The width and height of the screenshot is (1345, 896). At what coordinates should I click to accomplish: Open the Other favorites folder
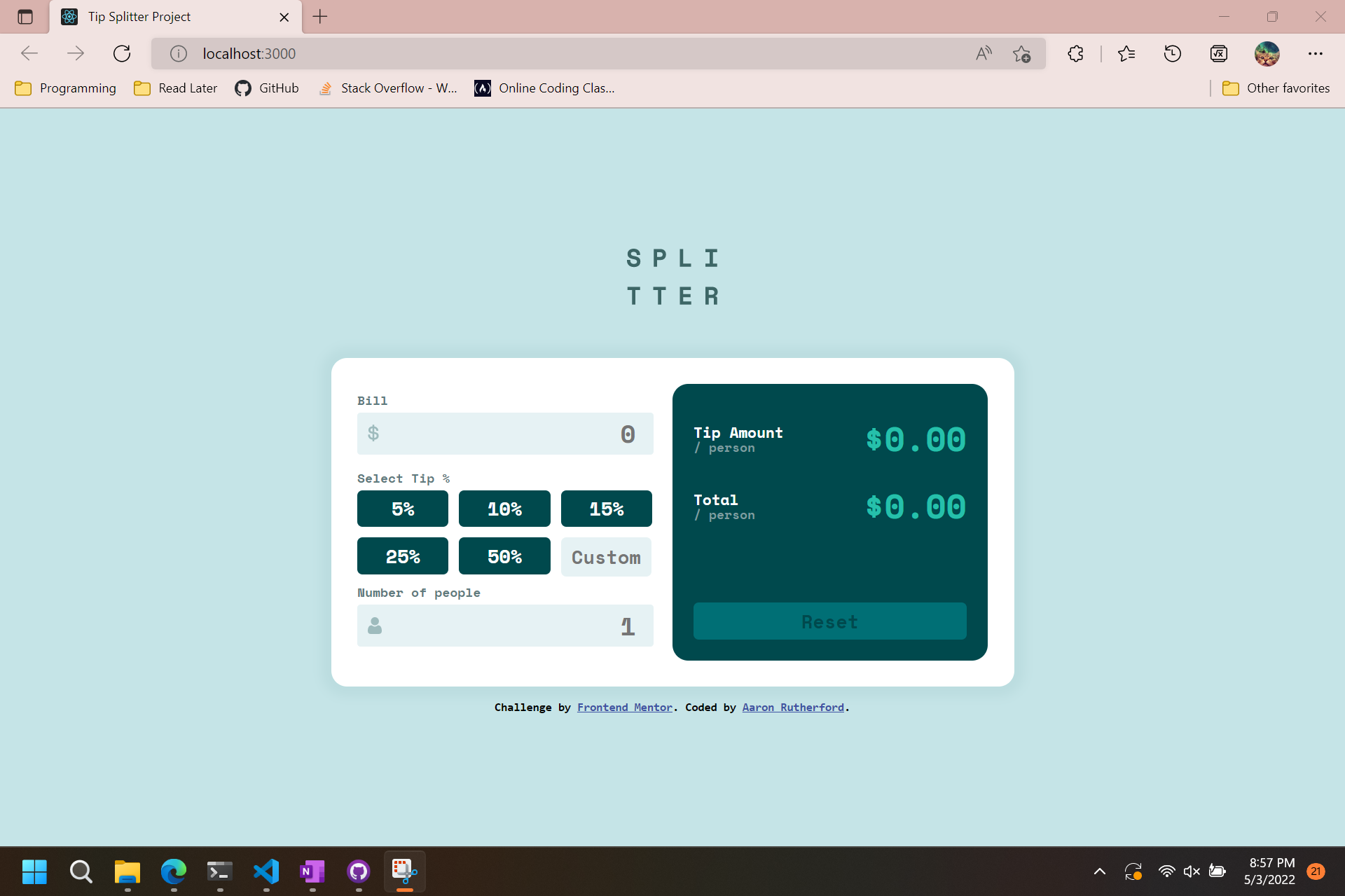click(x=1276, y=88)
